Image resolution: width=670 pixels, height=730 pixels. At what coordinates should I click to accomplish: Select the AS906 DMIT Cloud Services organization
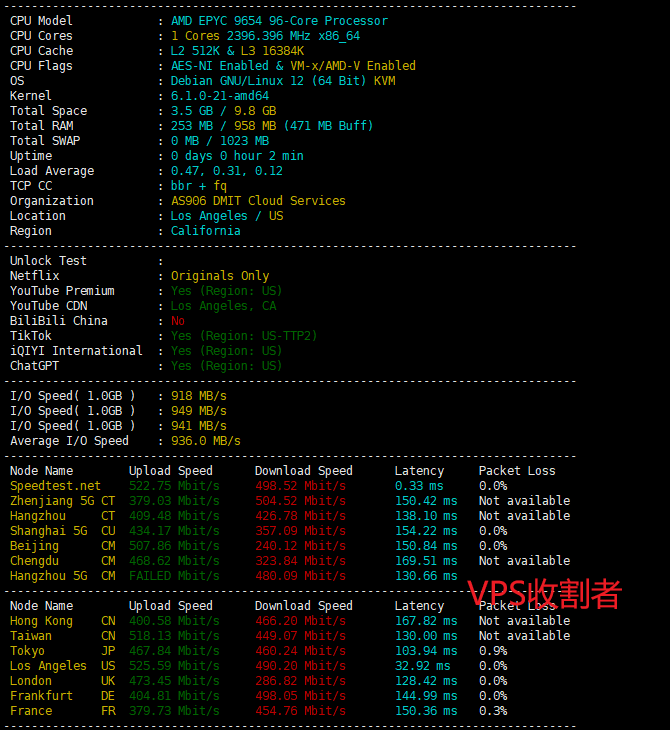258,201
